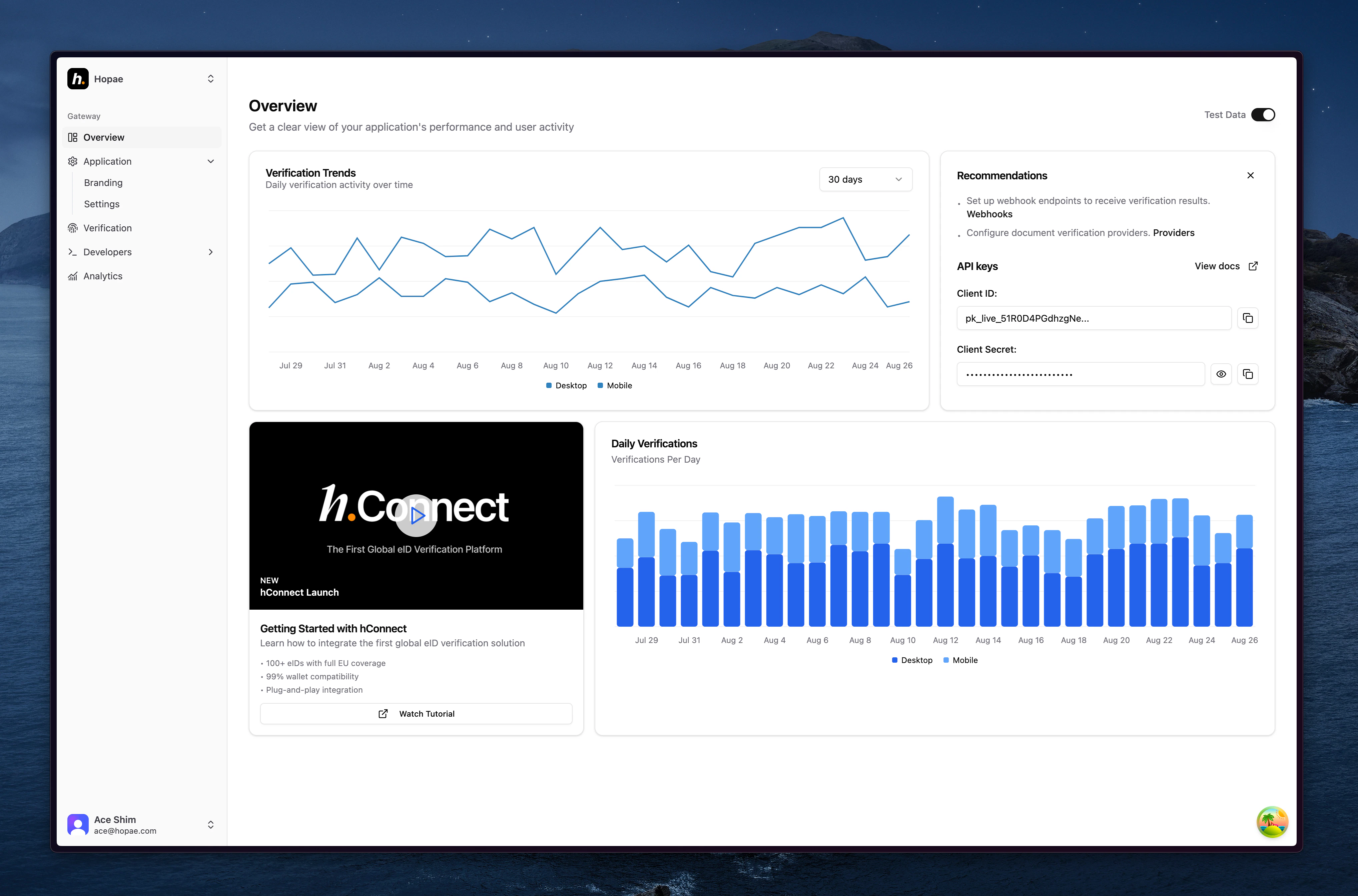1358x896 pixels.
Task: Open the Settings sidebar item
Action: pyautogui.click(x=102, y=204)
